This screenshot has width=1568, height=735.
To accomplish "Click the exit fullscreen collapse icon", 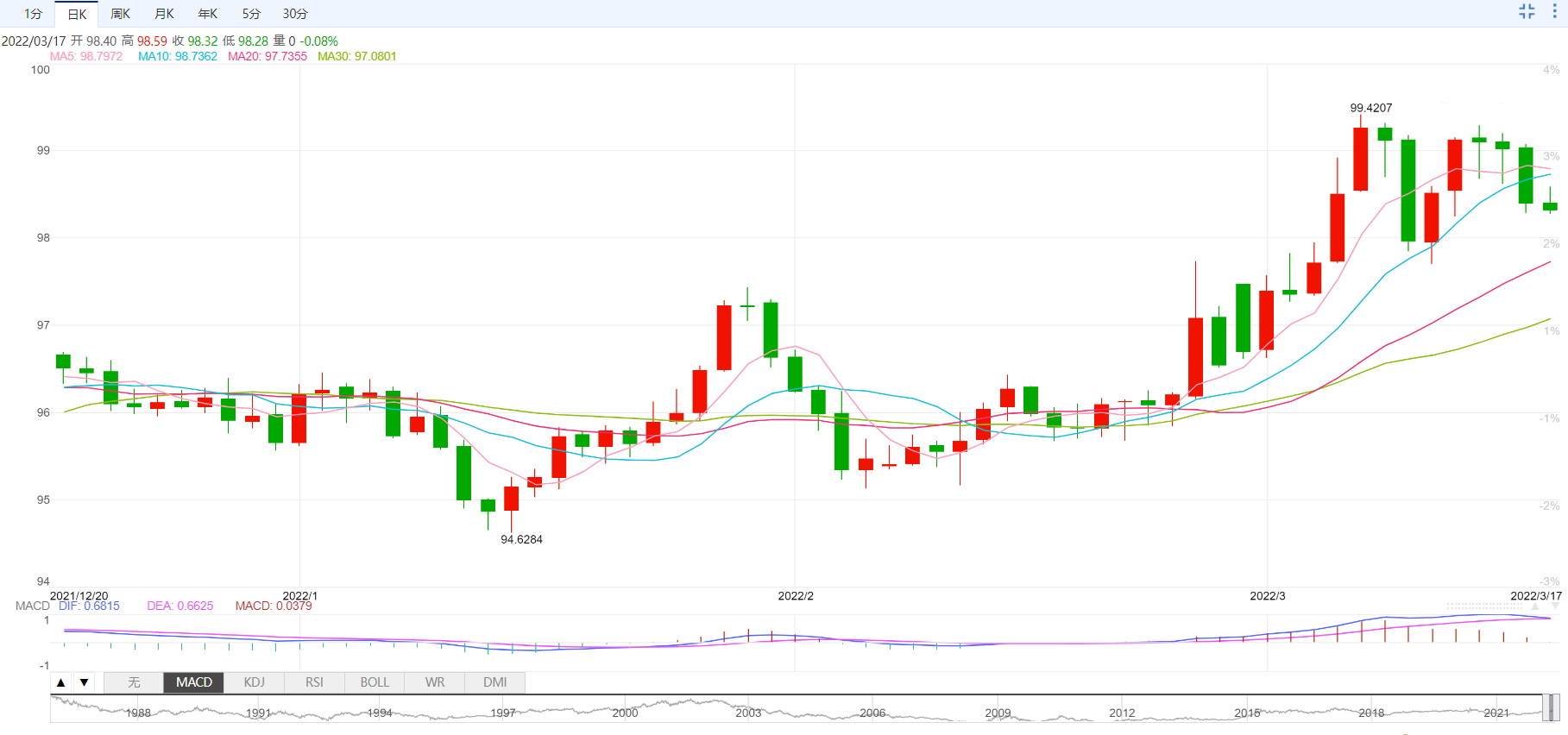I will coord(1527,11).
